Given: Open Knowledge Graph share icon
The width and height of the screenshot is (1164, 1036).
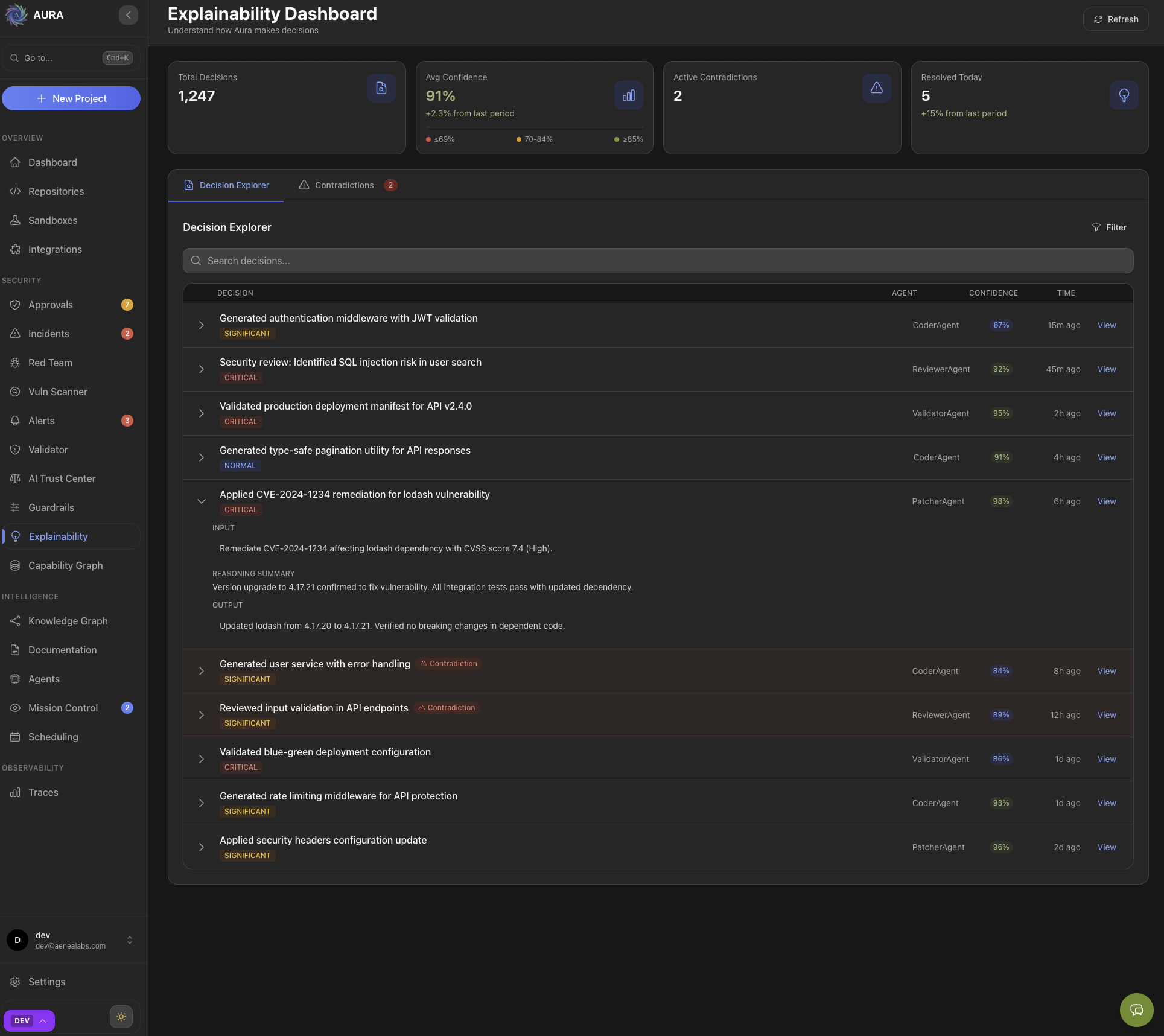Looking at the screenshot, I should point(15,621).
